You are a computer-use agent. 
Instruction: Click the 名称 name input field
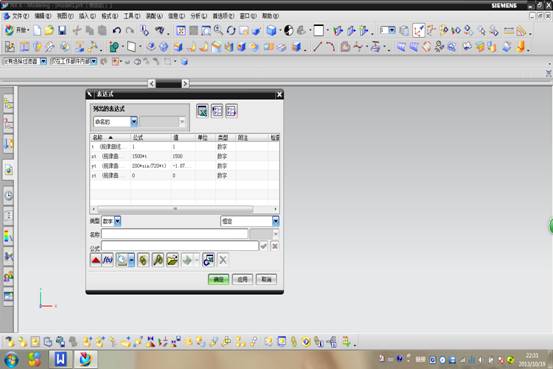(175, 234)
